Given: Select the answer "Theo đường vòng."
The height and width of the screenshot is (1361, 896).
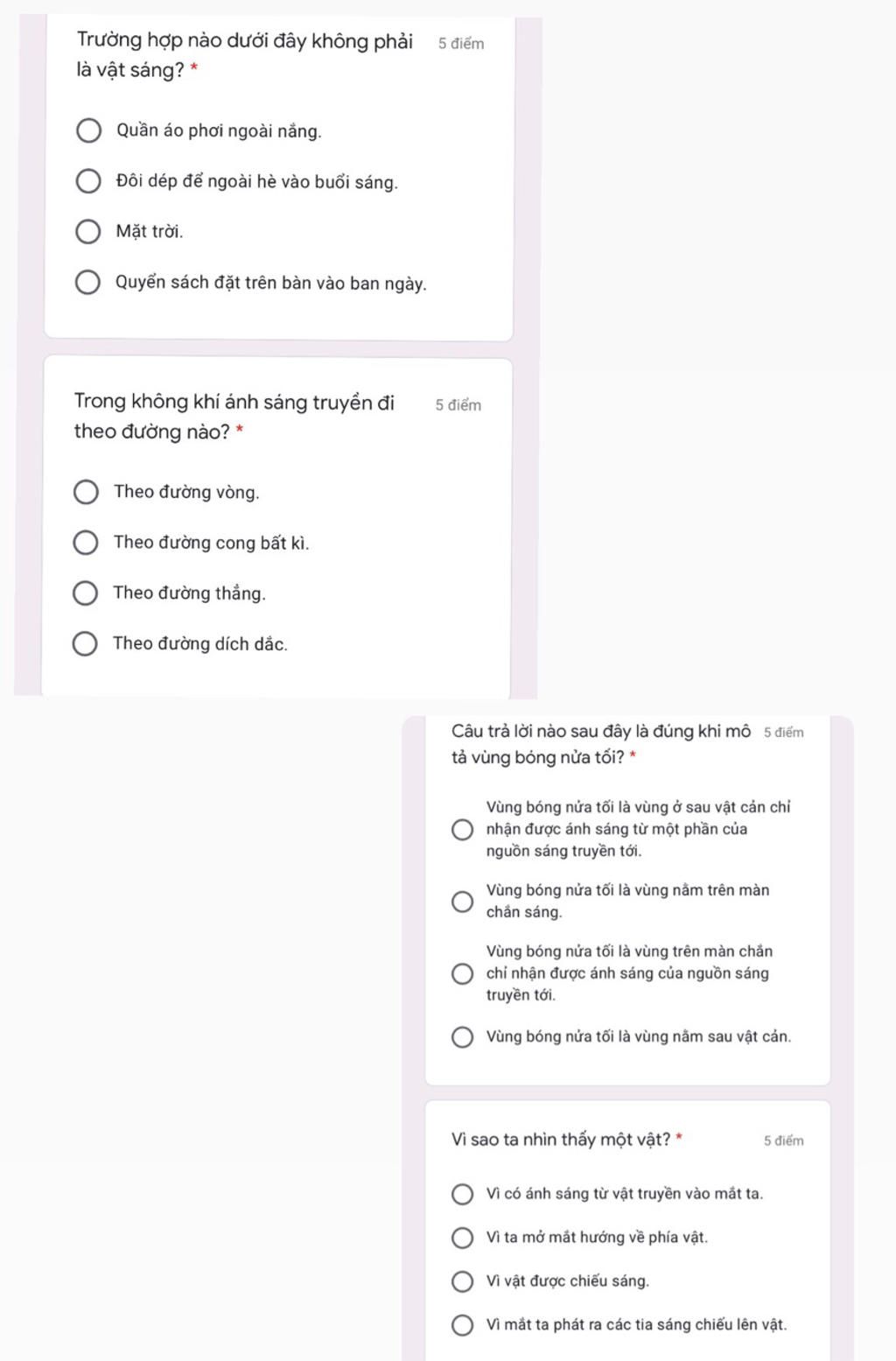Looking at the screenshot, I should pyautogui.click(x=86, y=492).
